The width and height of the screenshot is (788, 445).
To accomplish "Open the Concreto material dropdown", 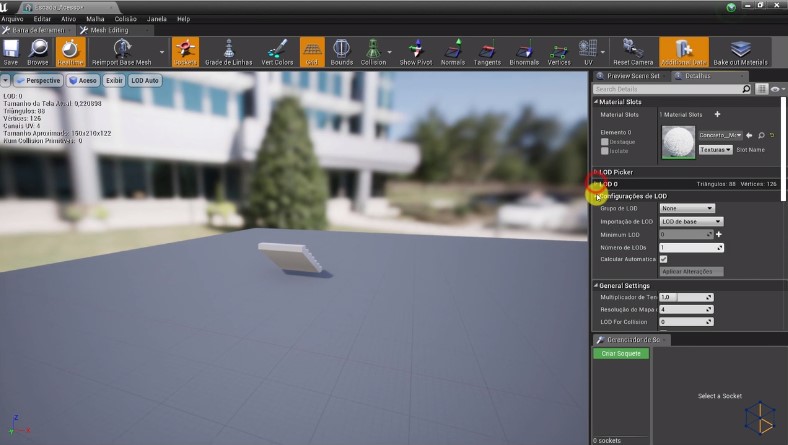I will pos(720,135).
